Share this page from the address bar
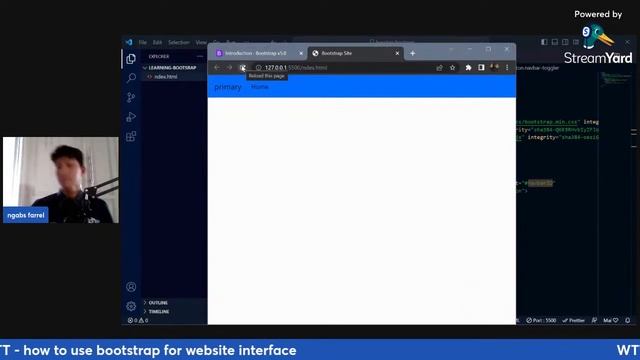Image resolution: width=640 pixels, height=360 pixels. click(x=440, y=68)
